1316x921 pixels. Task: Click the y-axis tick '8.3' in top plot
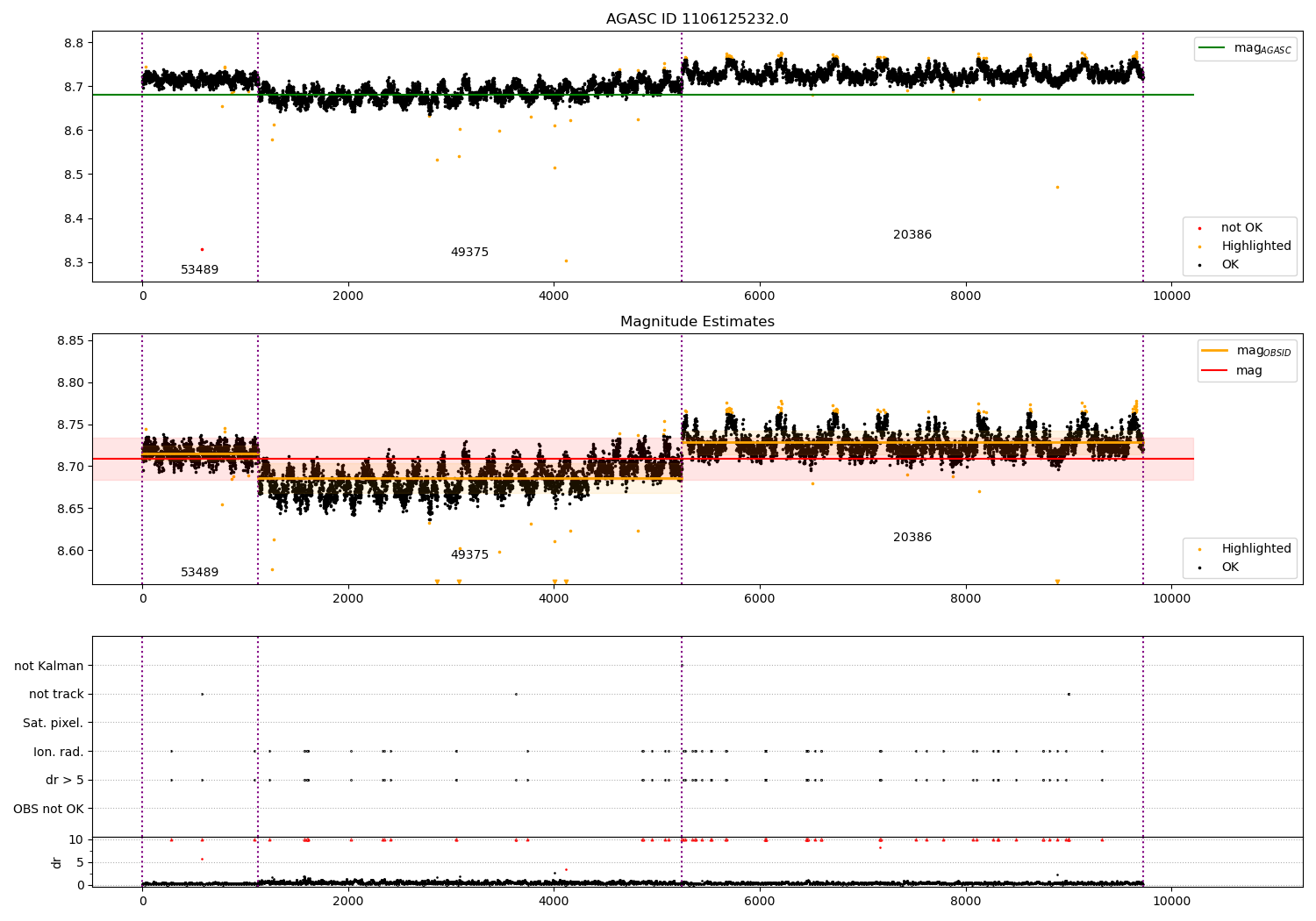pyautogui.click(x=75, y=263)
